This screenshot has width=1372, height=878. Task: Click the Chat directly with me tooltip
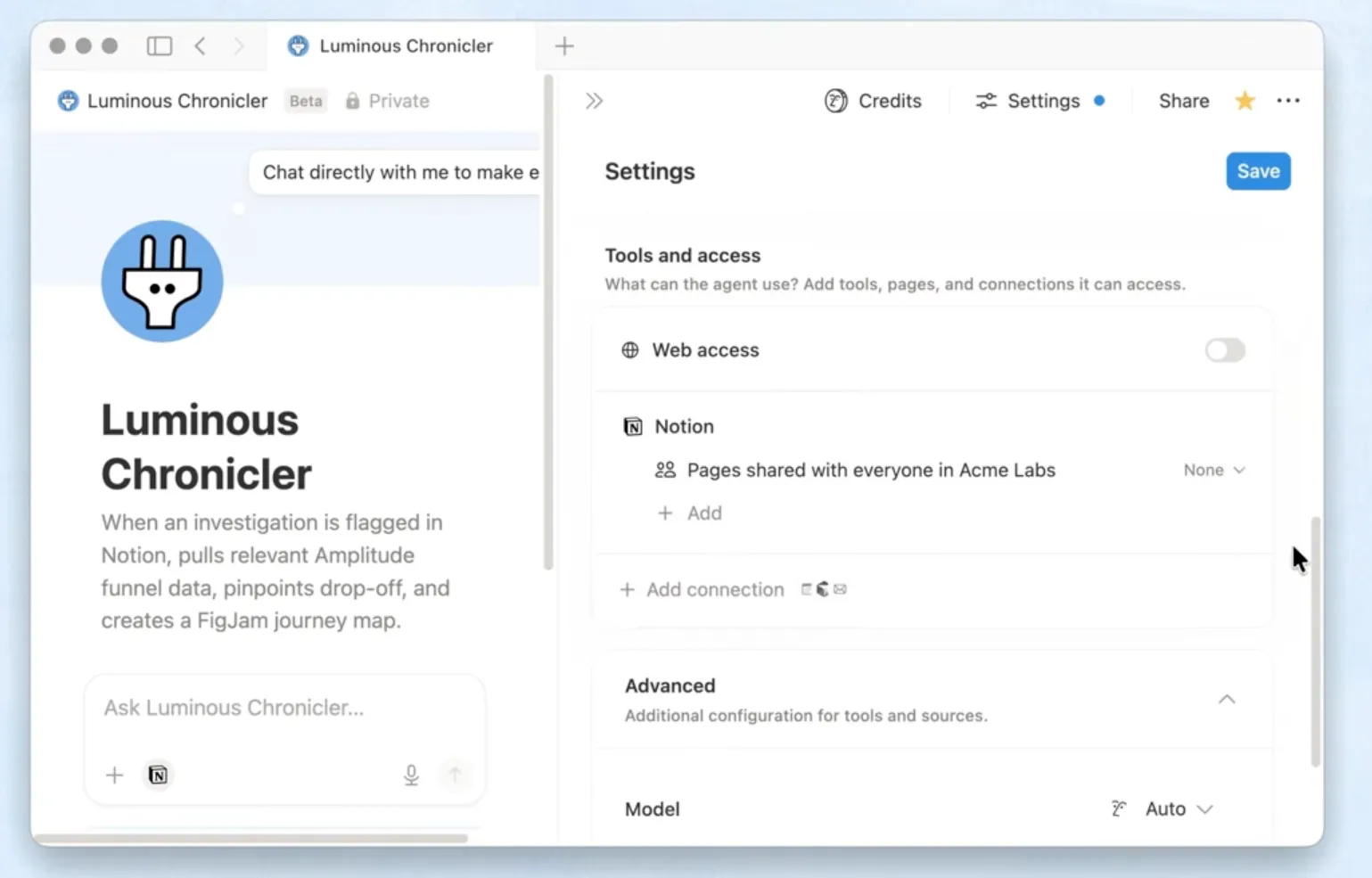pyautogui.click(x=397, y=172)
